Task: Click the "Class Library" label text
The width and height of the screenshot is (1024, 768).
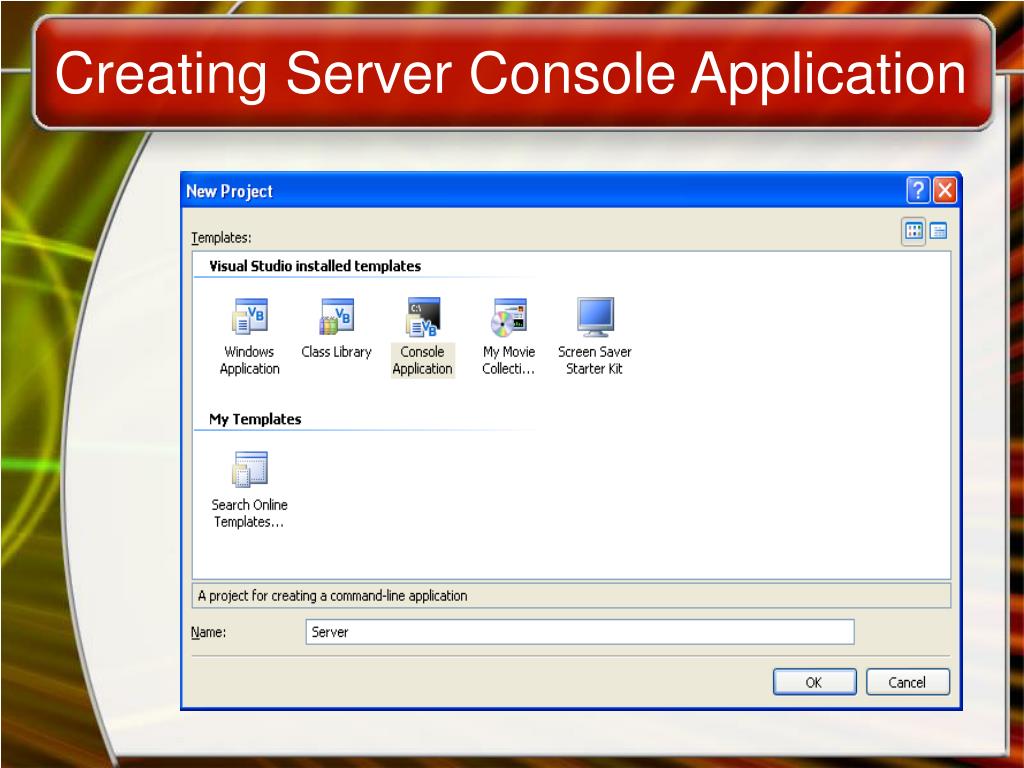Action: pos(336,352)
